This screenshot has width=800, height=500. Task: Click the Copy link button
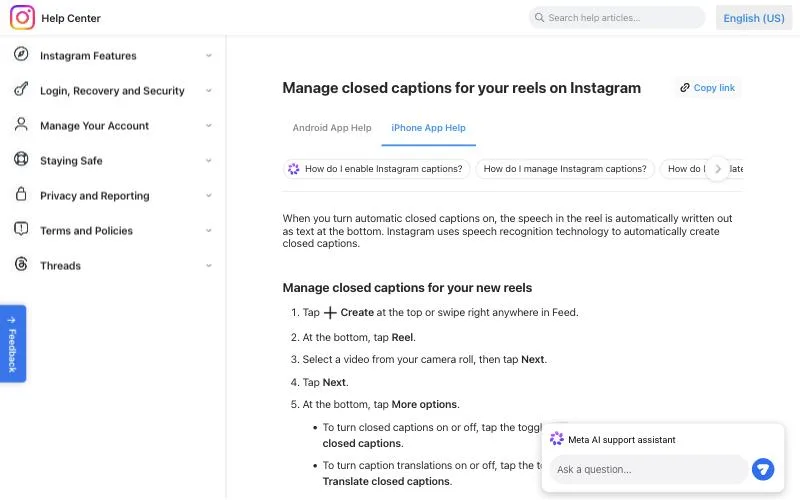[708, 88]
